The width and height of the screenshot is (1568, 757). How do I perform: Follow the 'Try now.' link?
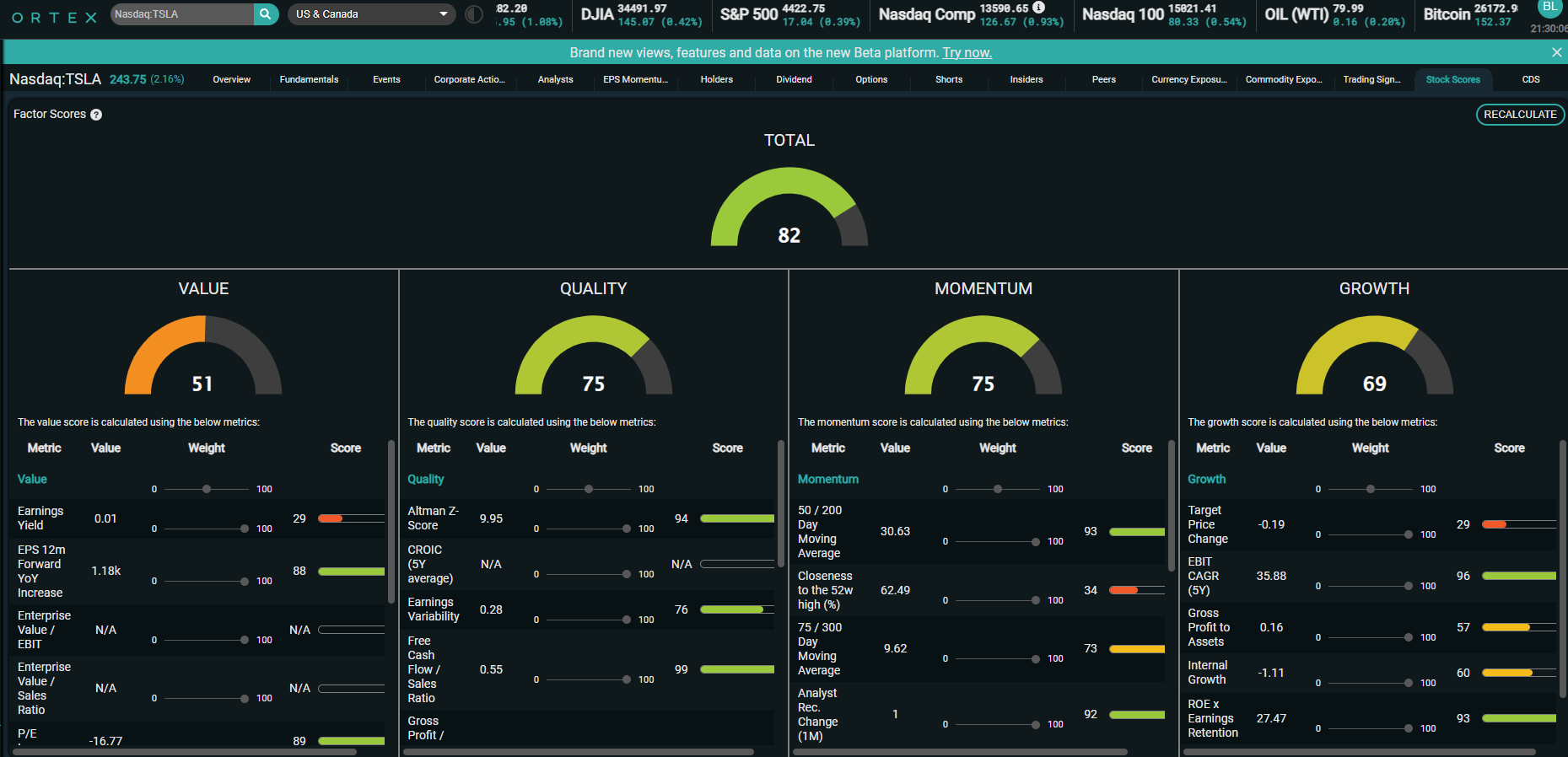967,52
